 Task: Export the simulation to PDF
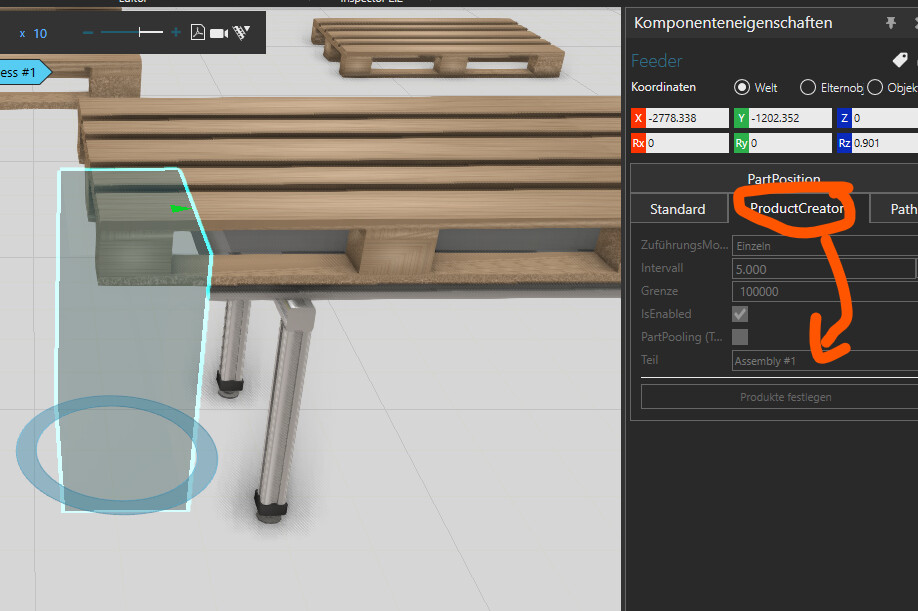[x=198, y=32]
